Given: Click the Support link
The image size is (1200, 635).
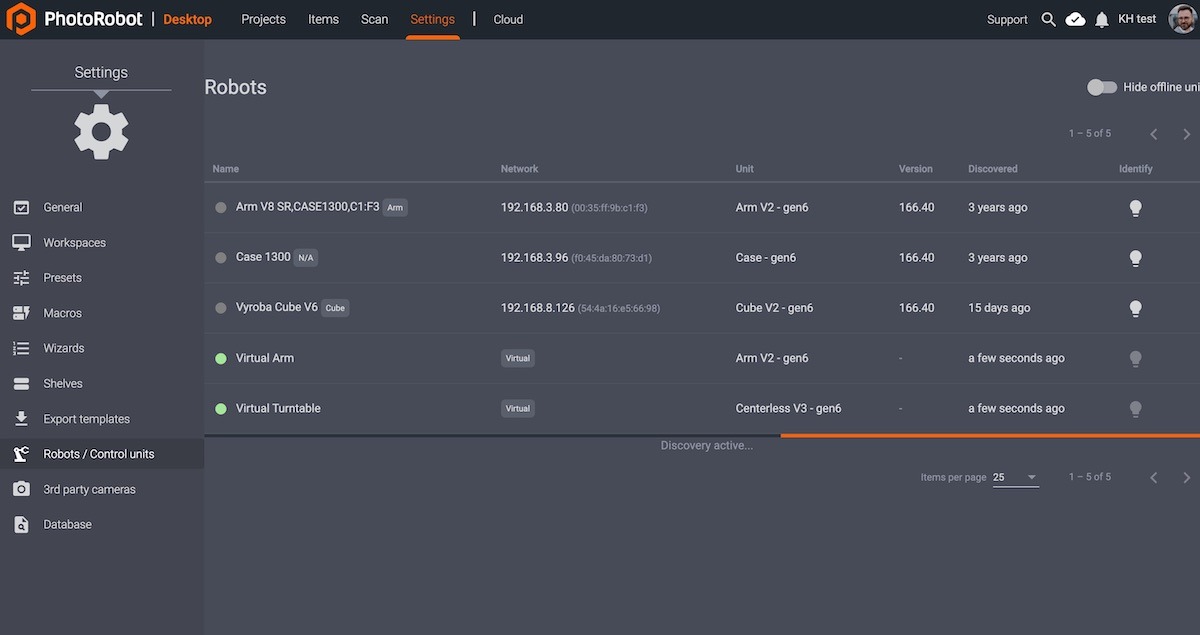Looking at the screenshot, I should tap(1007, 20).
